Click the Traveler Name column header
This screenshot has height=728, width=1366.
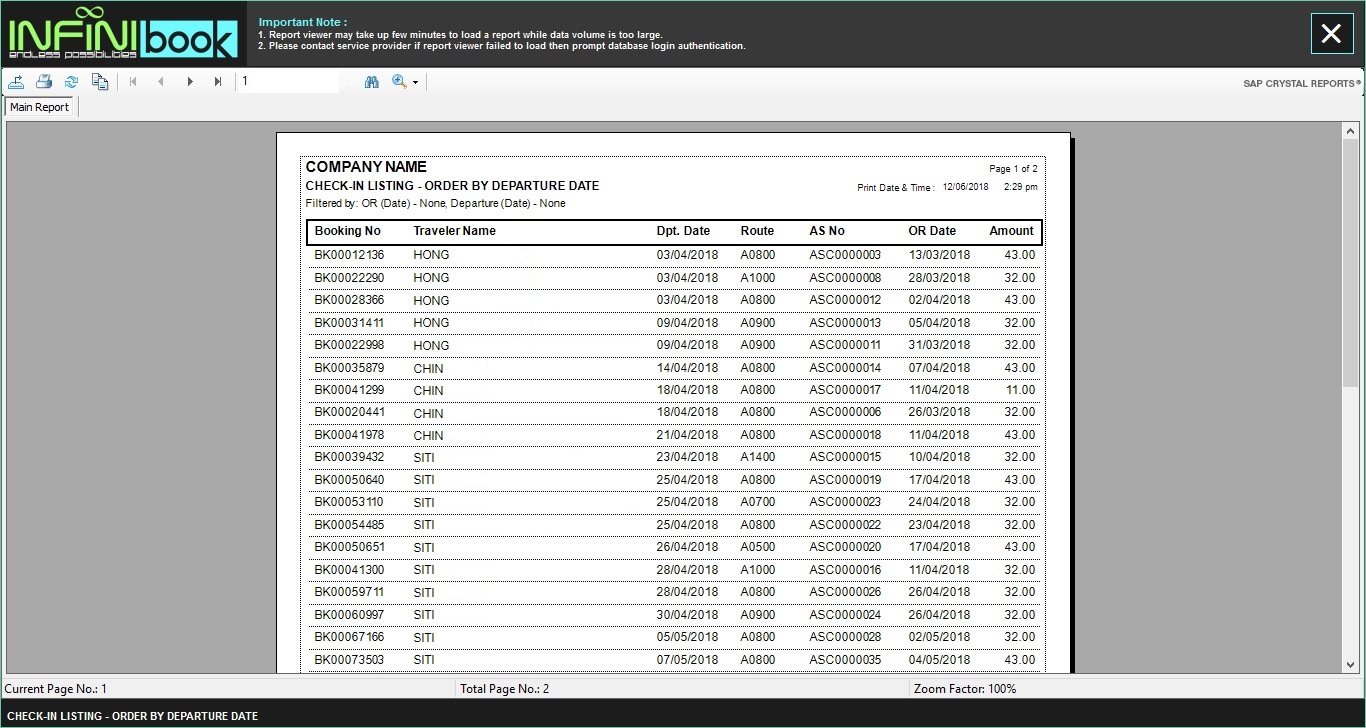(x=455, y=231)
